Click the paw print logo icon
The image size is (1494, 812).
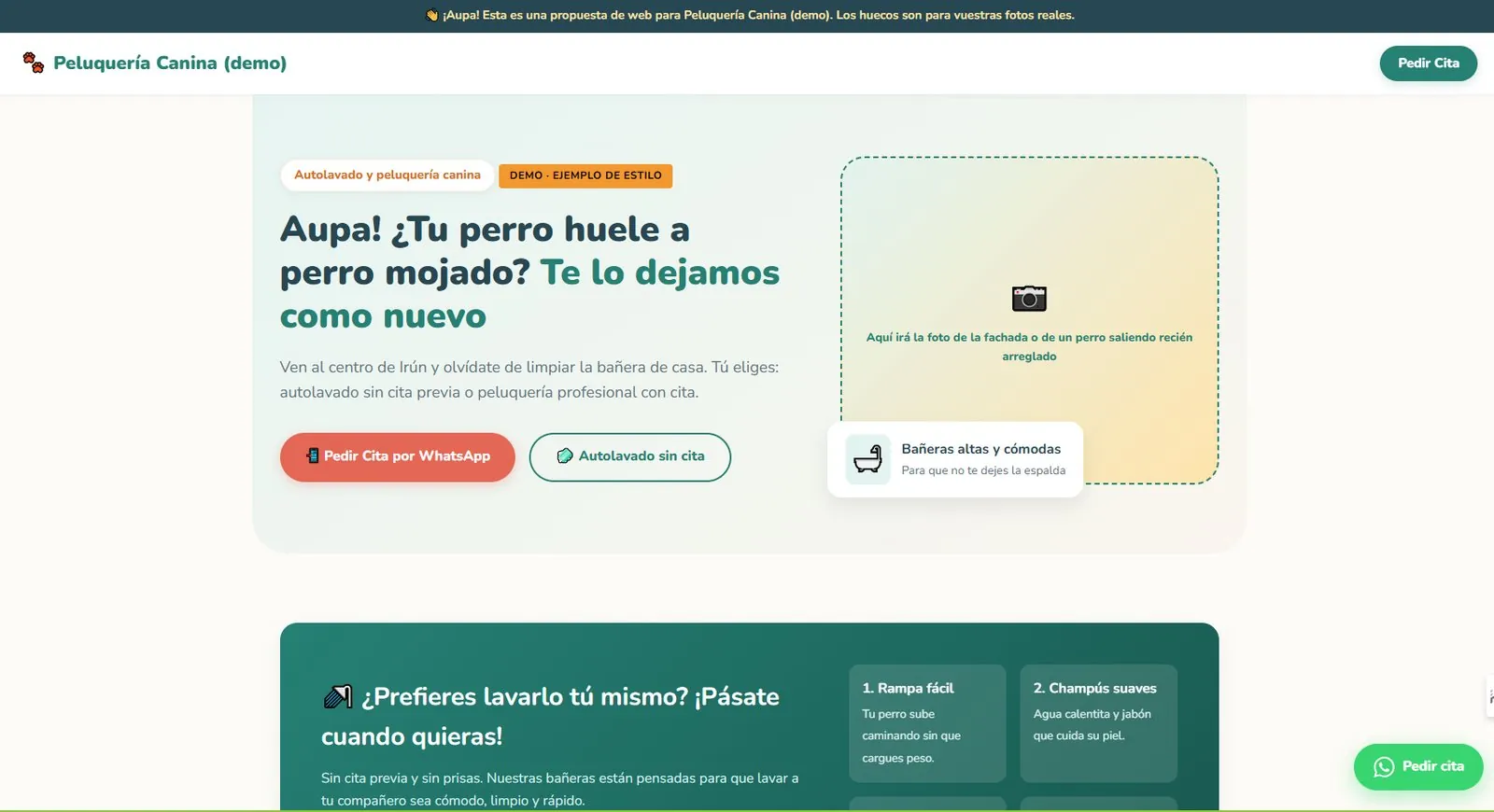[x=34, y=63]
